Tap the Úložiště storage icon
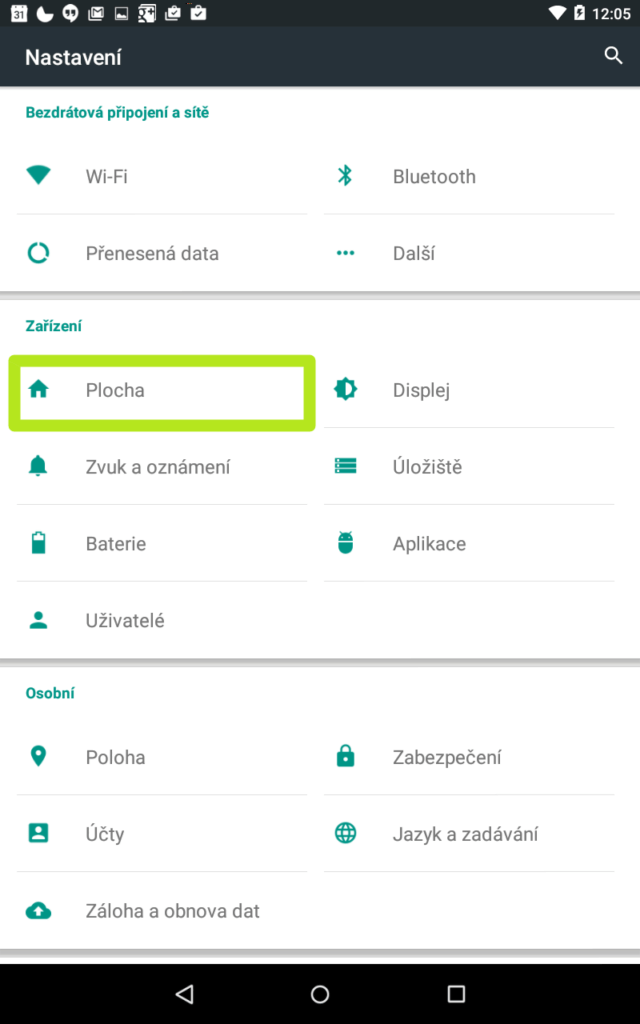This screenshot has width=640, height=1024. pos(345,466)
